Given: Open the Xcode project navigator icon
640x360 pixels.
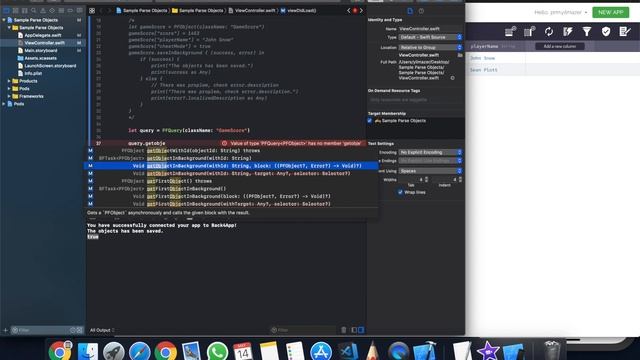Looking at the screenshot, I should (6, 11).
